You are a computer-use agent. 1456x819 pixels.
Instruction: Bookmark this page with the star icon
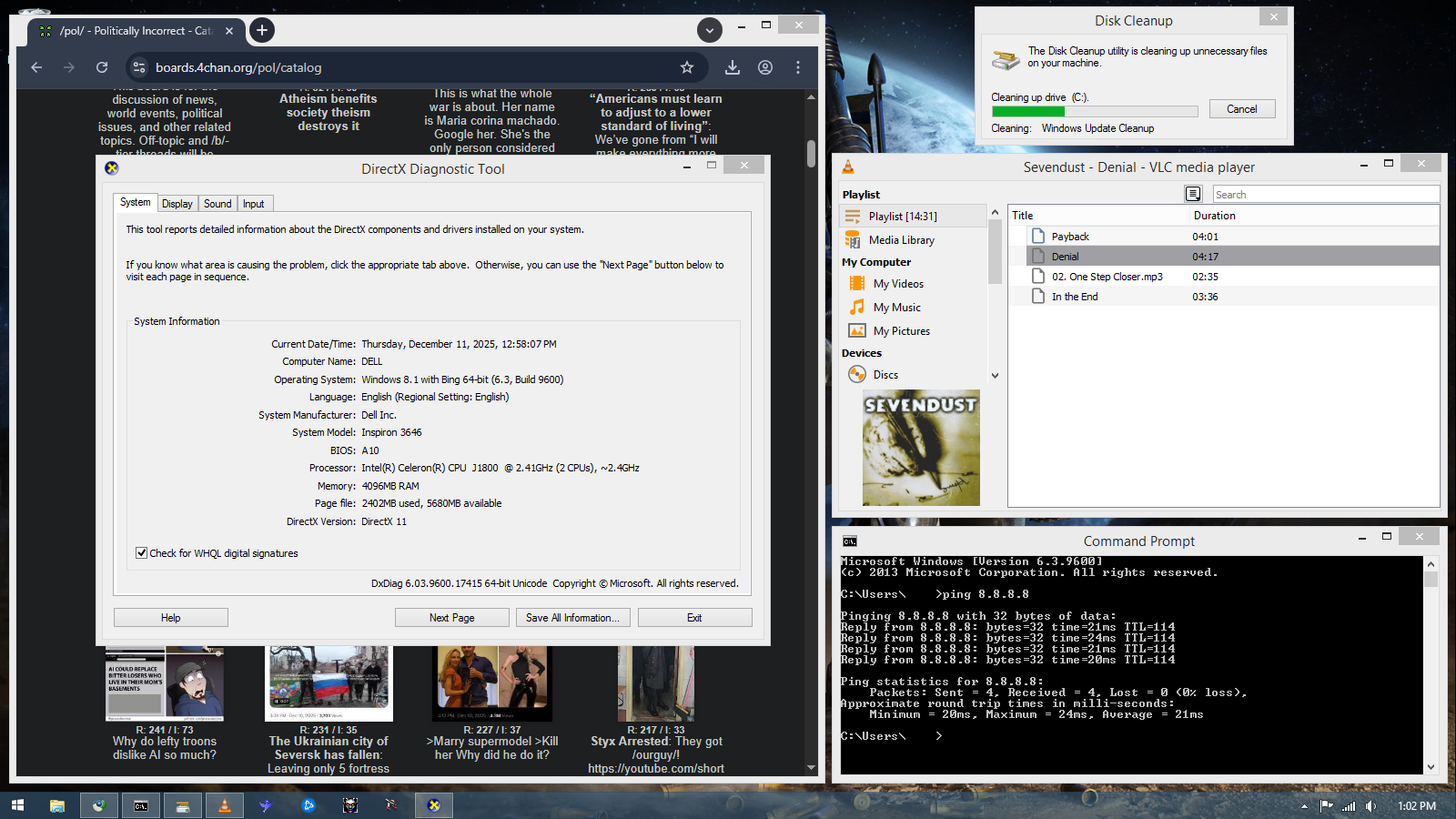[687, 67]
